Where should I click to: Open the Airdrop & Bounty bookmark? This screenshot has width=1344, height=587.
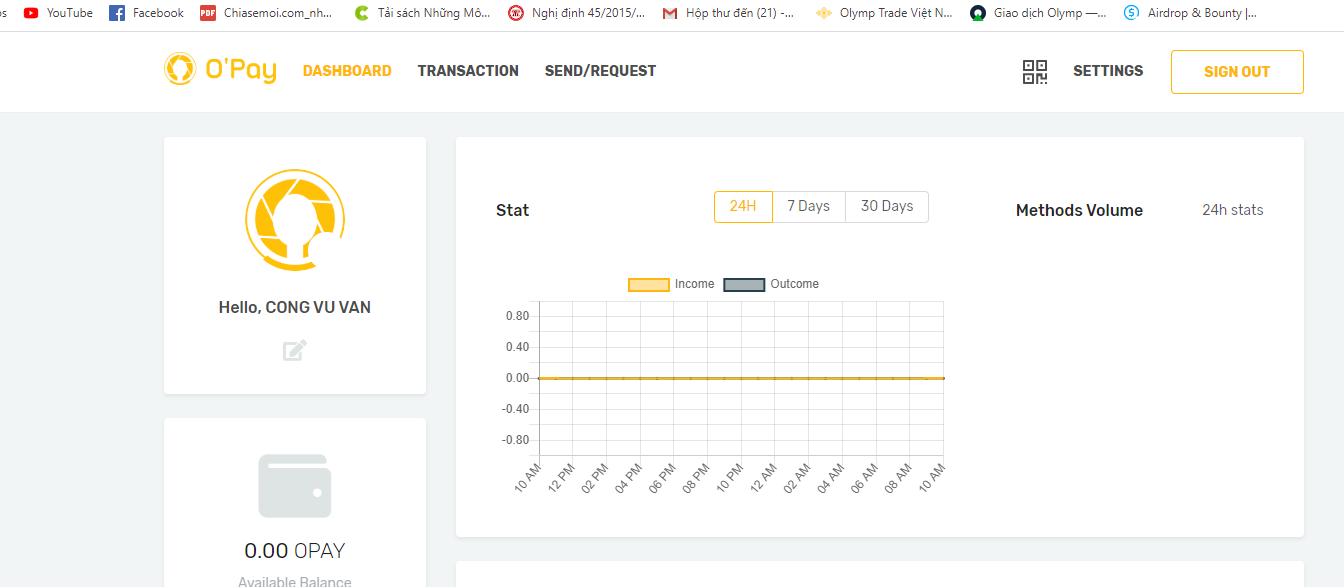pyautogui.click(x=1191, y=13)
